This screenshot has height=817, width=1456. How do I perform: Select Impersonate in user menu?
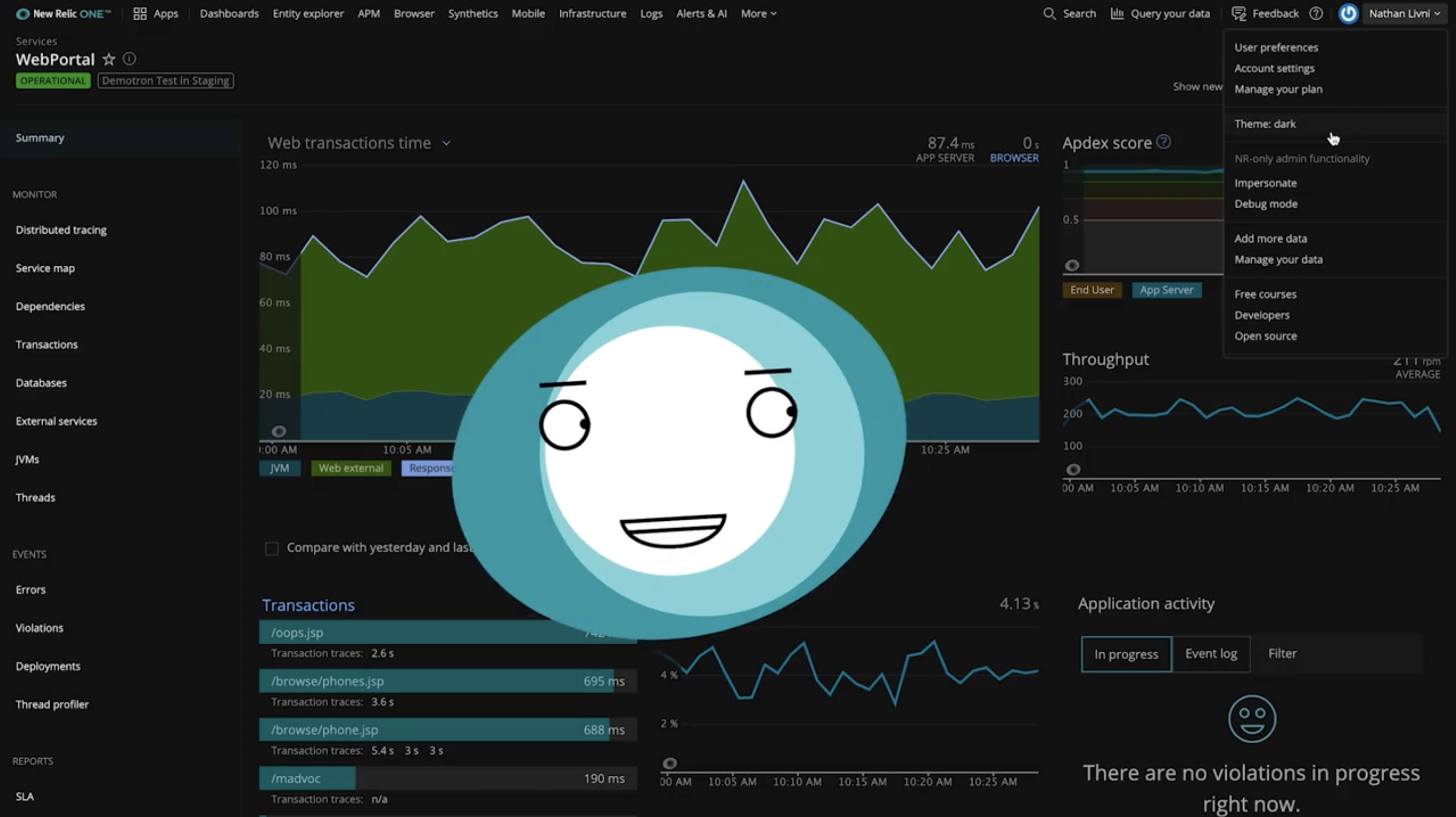point(1265,183)
